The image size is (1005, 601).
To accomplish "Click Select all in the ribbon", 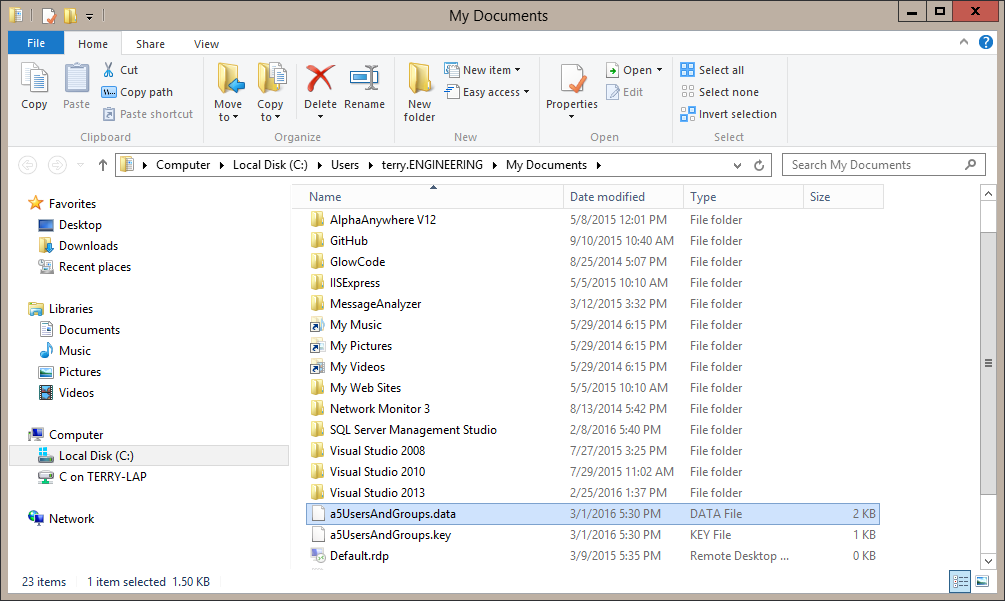I will 713,70.
